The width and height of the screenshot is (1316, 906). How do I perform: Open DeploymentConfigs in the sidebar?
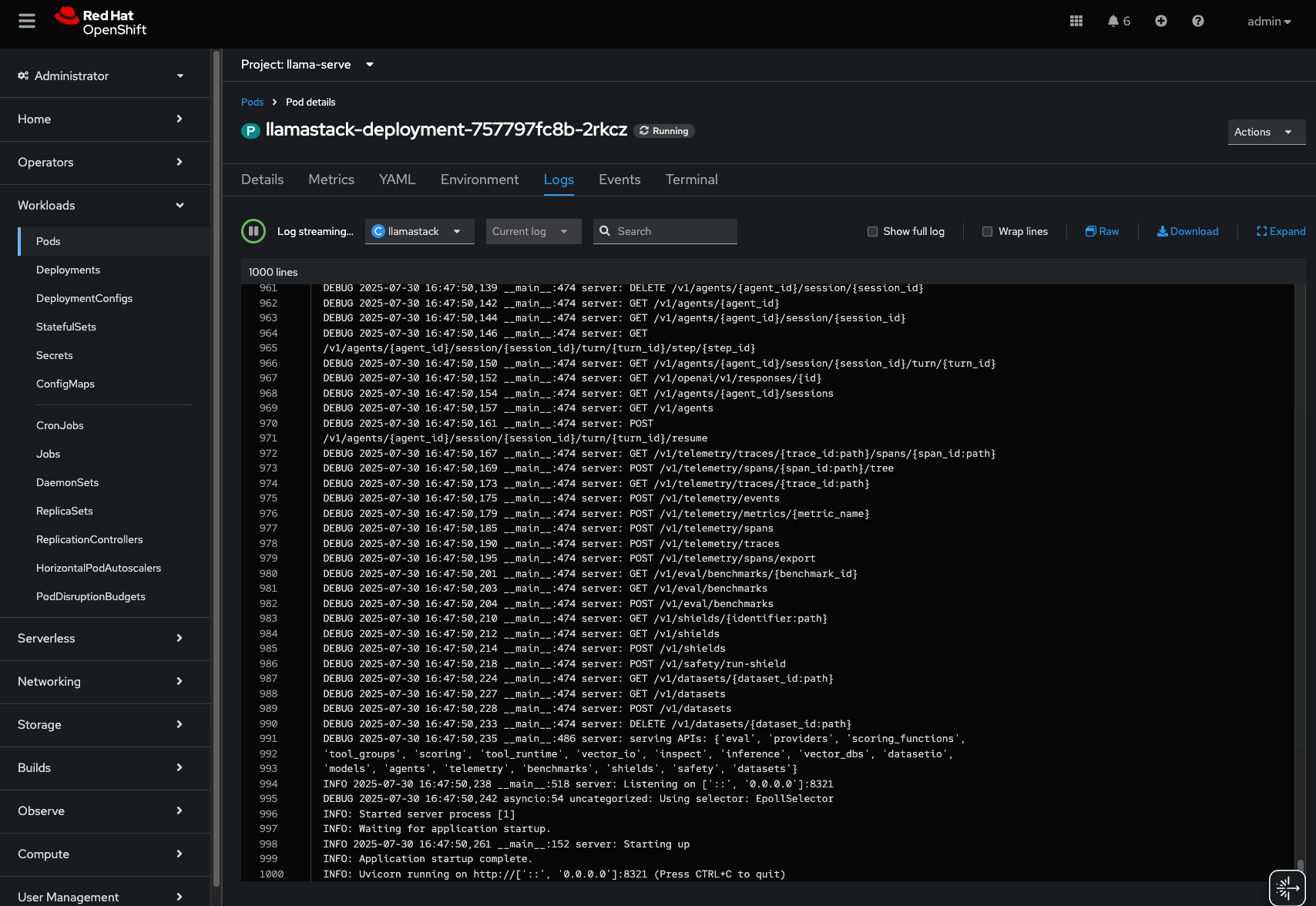(x=114, y=298)
